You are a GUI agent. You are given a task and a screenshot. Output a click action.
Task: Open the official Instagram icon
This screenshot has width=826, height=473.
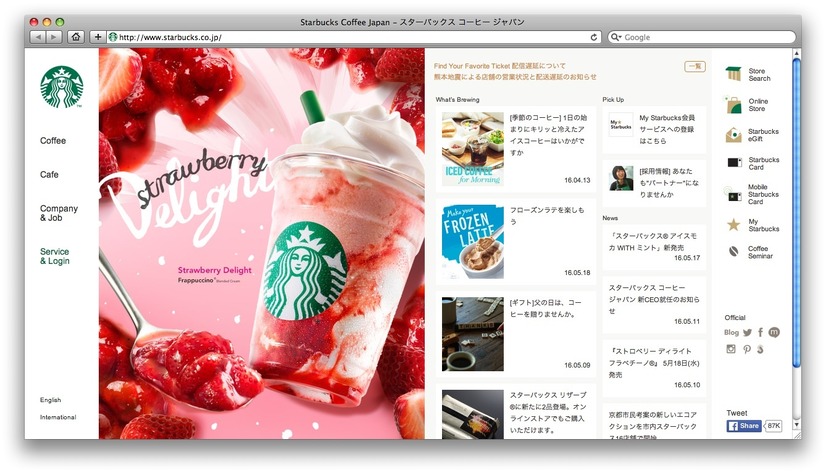click(731, 349)
